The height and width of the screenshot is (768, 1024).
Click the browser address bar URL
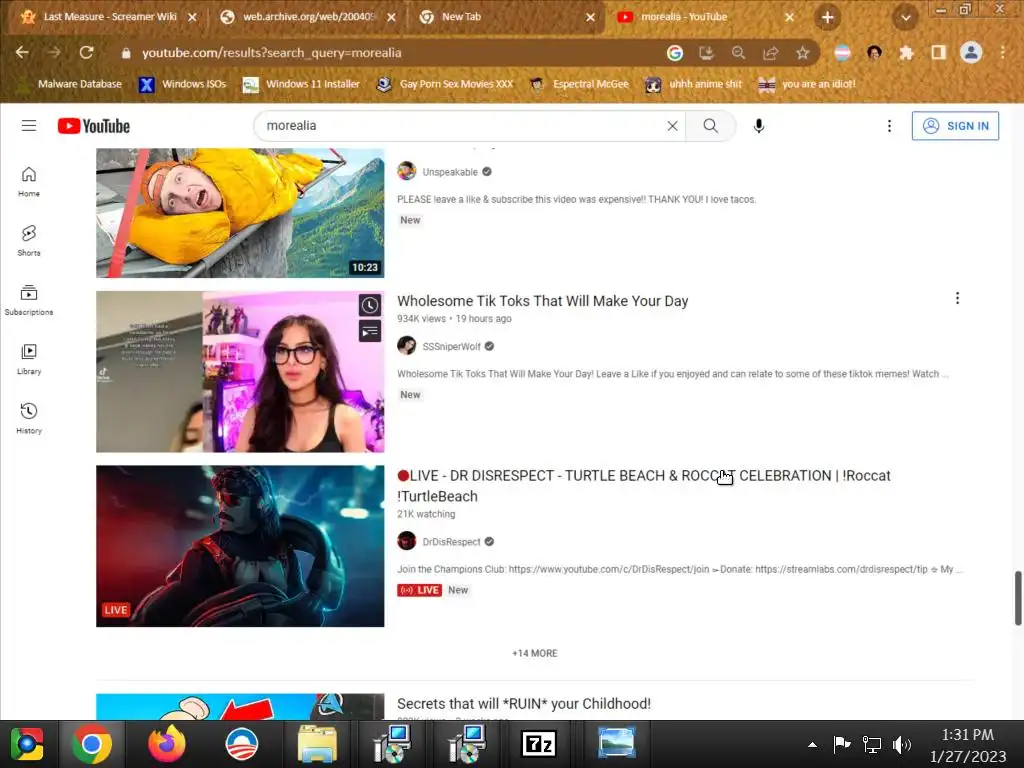[x=272, y=53]
